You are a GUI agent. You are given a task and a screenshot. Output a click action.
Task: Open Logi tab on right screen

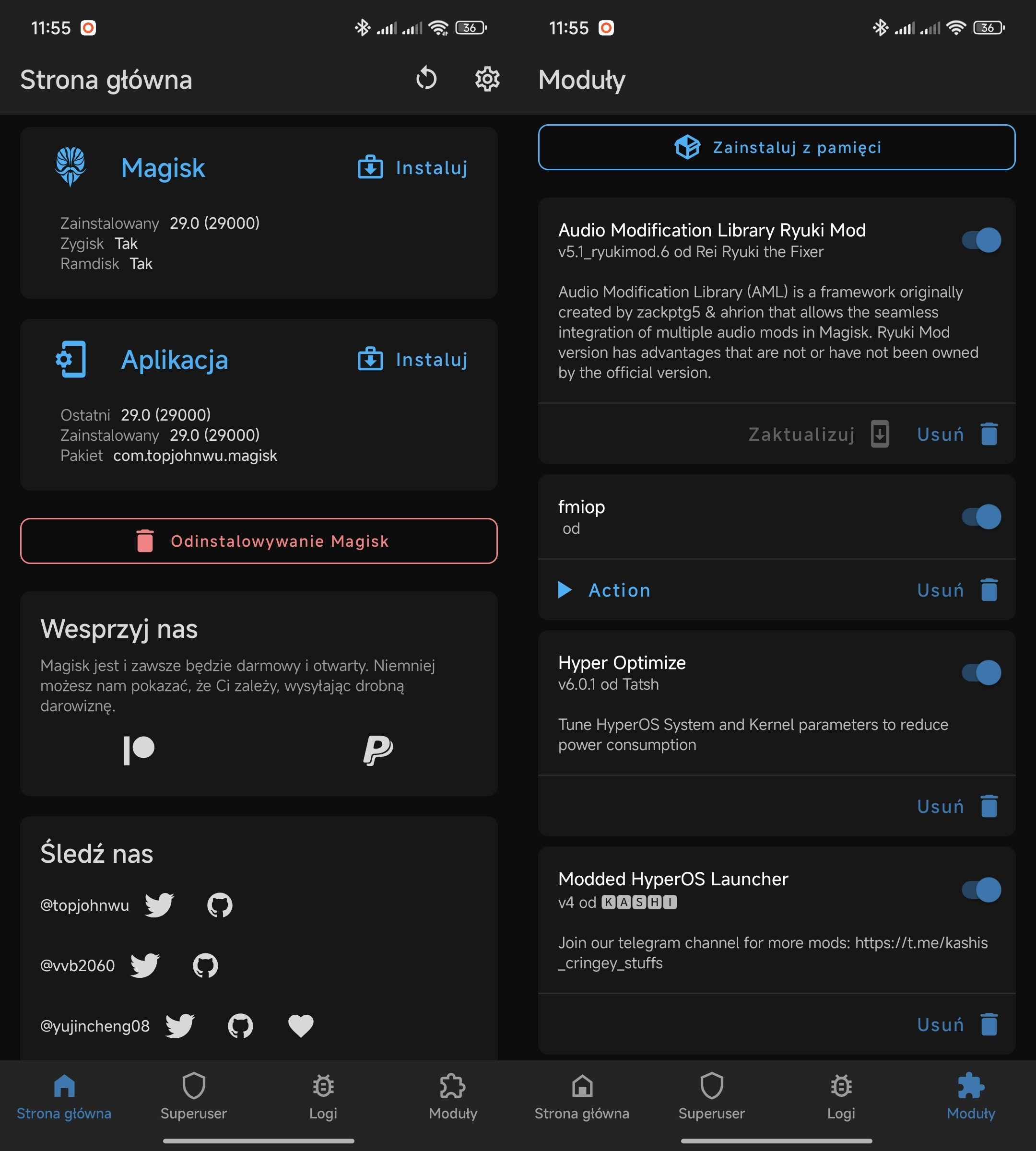pos(841,1097)
